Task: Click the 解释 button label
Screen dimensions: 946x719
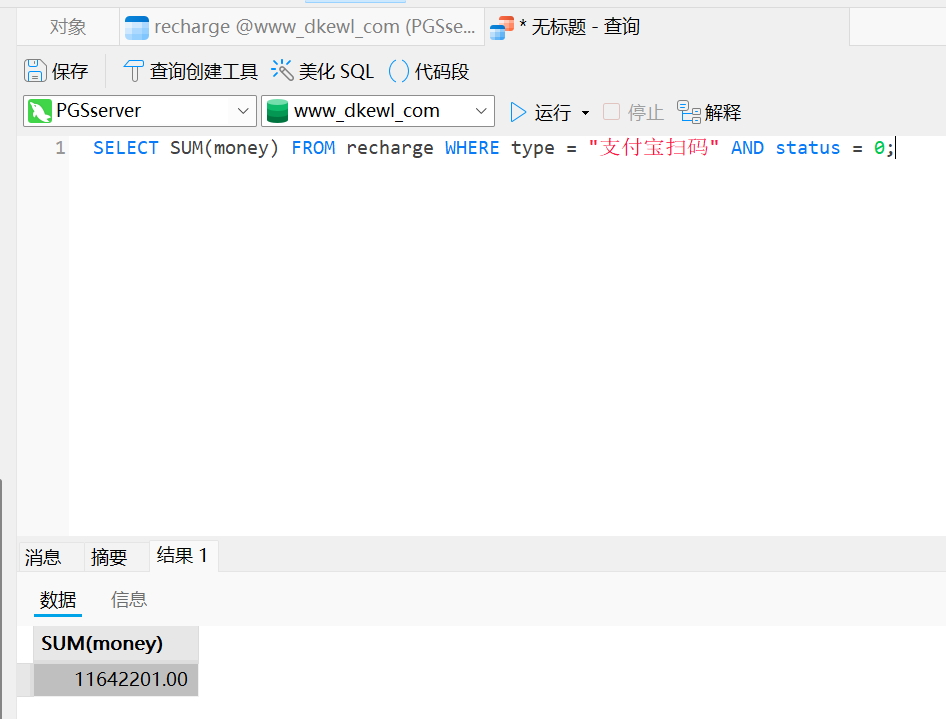Action: click(x=723, y=112)
